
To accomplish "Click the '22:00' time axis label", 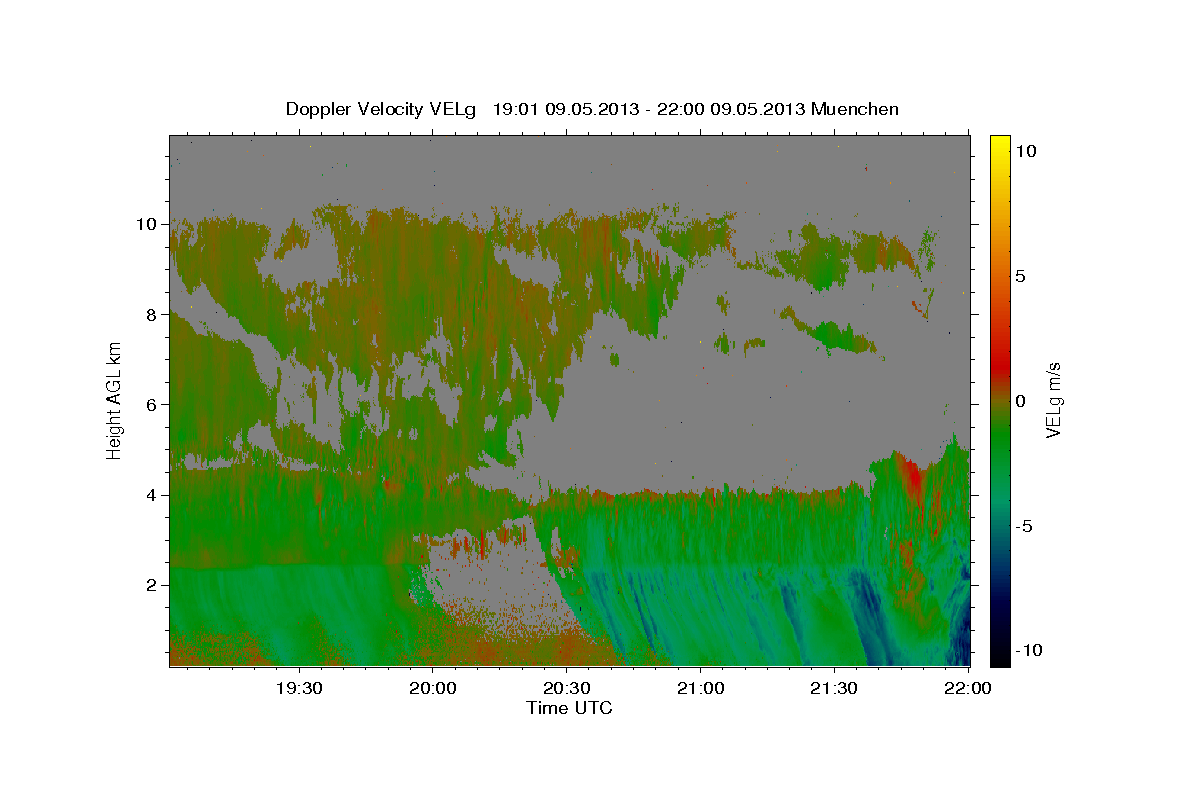I will (x=968, y=688).
